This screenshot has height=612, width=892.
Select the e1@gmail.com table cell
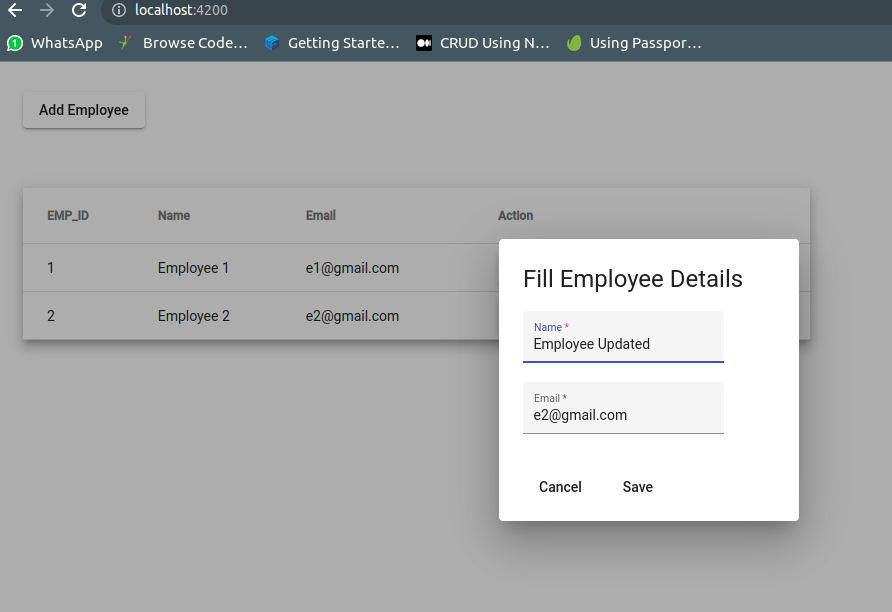coord(352,268)
